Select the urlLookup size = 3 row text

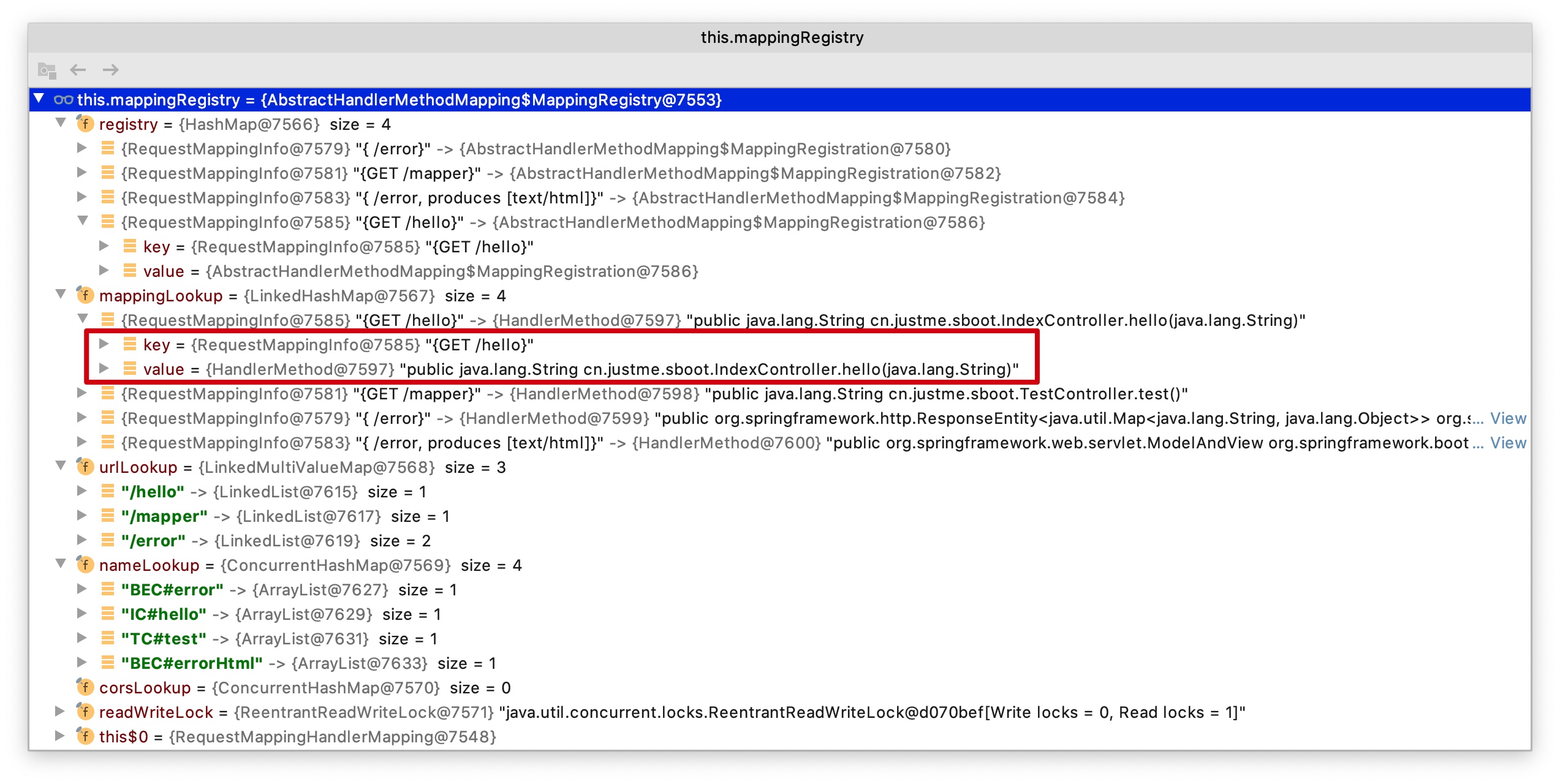point(303,467)
